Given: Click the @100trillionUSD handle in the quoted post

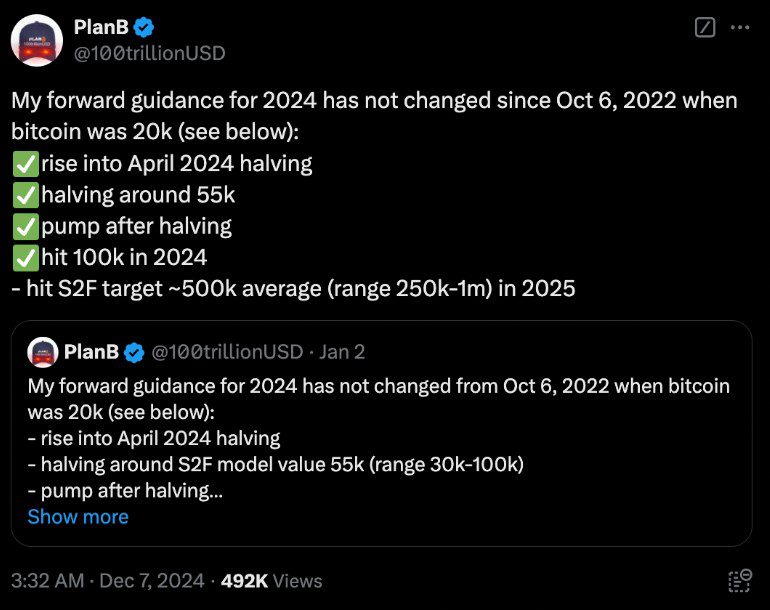Looking at the screenshot, I should point(226,351).
